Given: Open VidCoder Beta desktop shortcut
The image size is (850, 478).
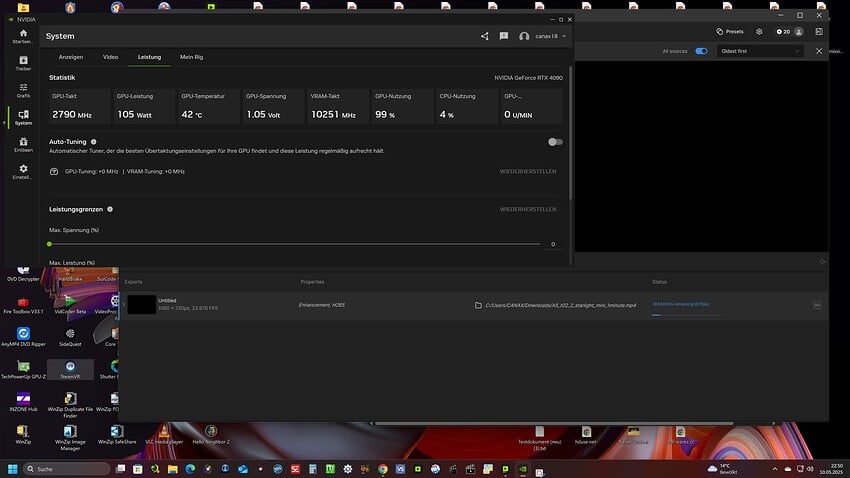Looking at the screenshot, I should (x=70, y=304).
